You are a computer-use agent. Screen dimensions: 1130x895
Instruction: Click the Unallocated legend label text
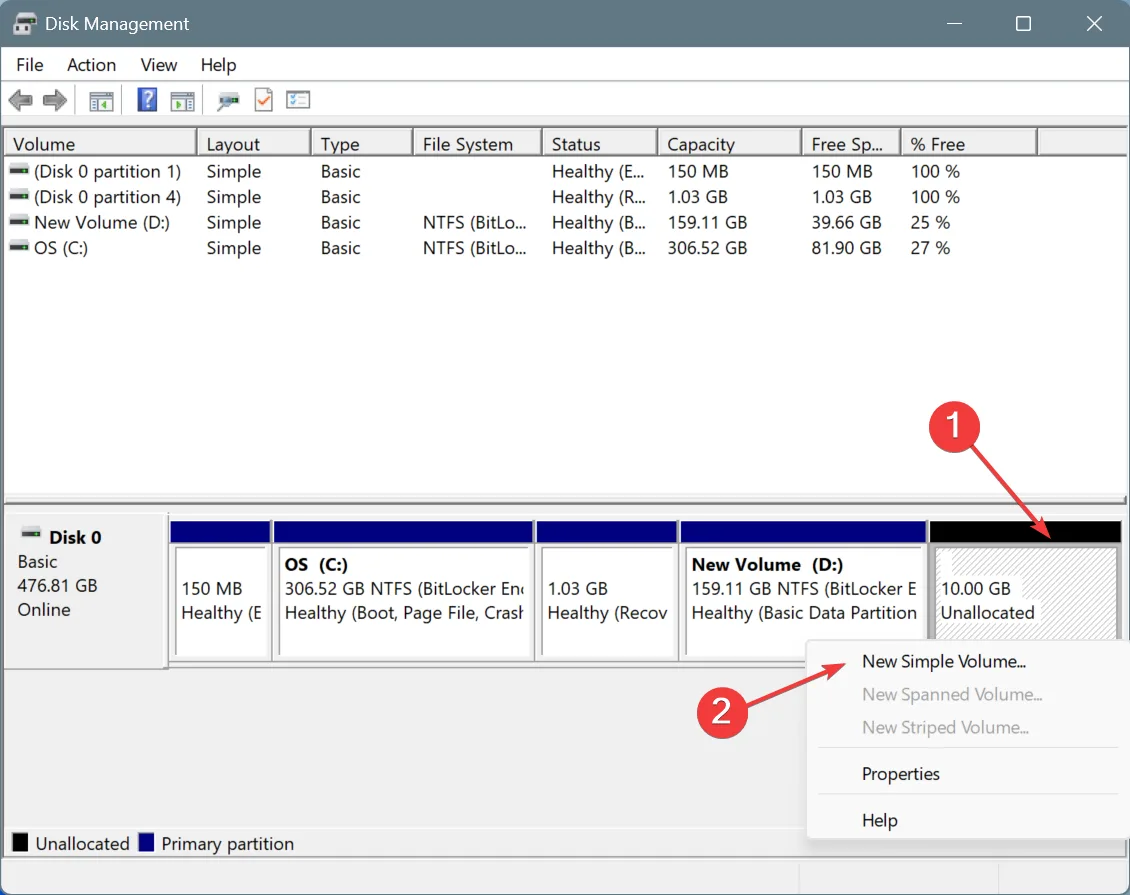(82, 843)
